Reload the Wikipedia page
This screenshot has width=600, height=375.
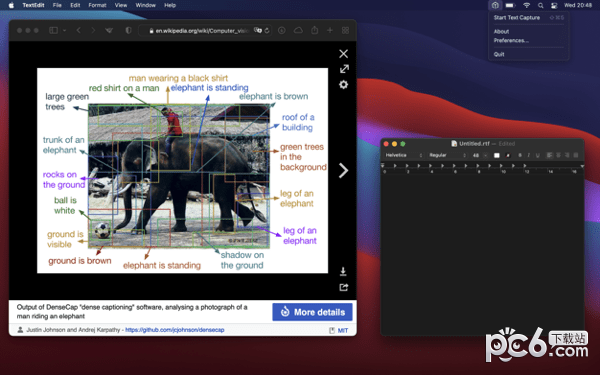[x=267, y=31]
